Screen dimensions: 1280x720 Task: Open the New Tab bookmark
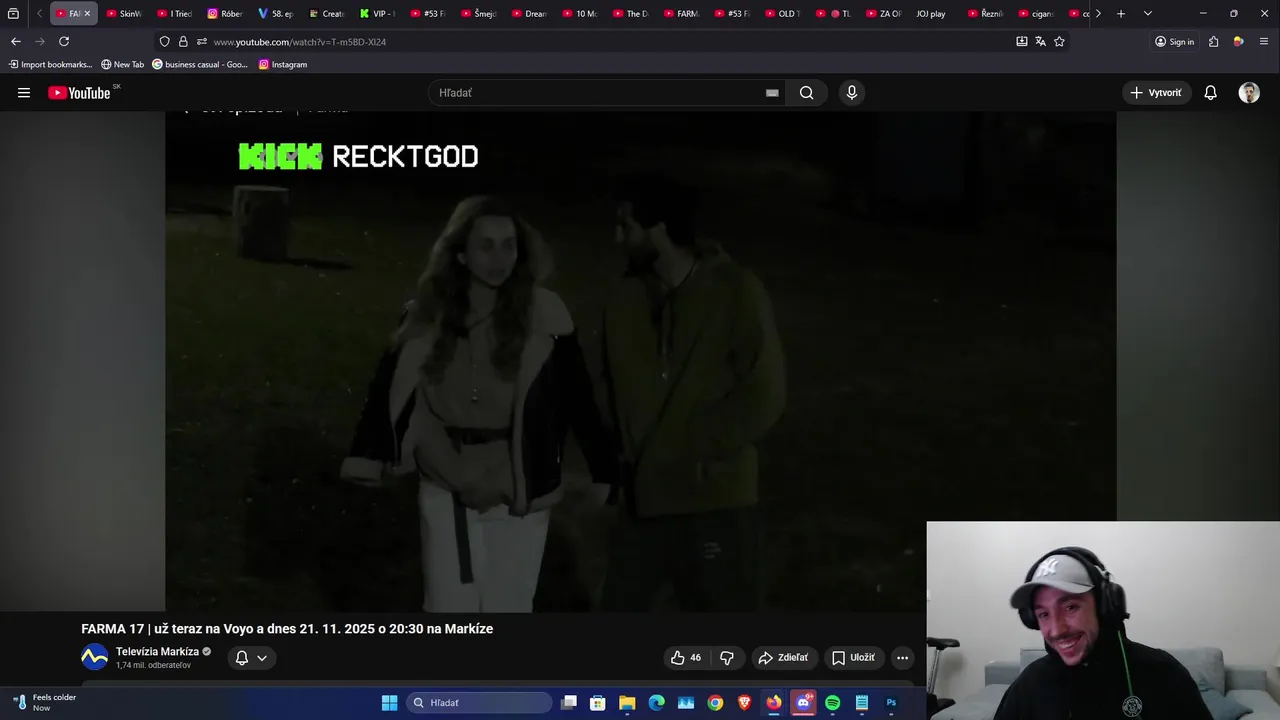(123, 64)
